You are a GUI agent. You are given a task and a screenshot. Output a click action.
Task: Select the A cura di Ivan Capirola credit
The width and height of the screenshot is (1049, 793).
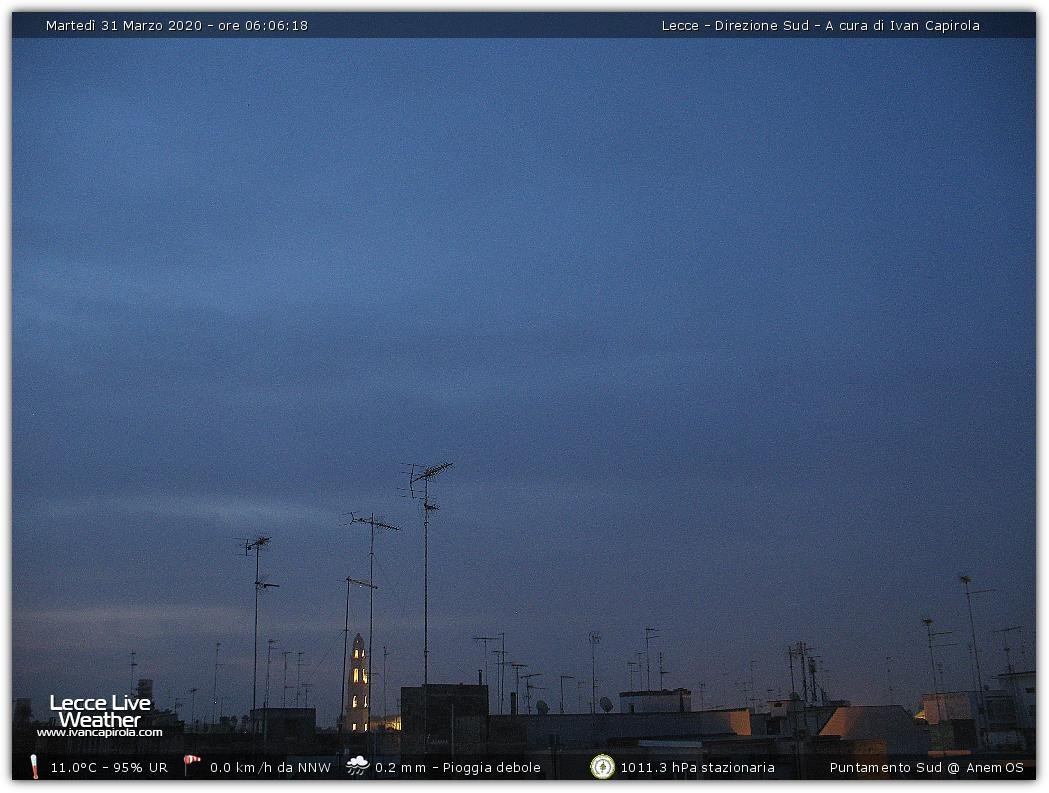(902, 25)
